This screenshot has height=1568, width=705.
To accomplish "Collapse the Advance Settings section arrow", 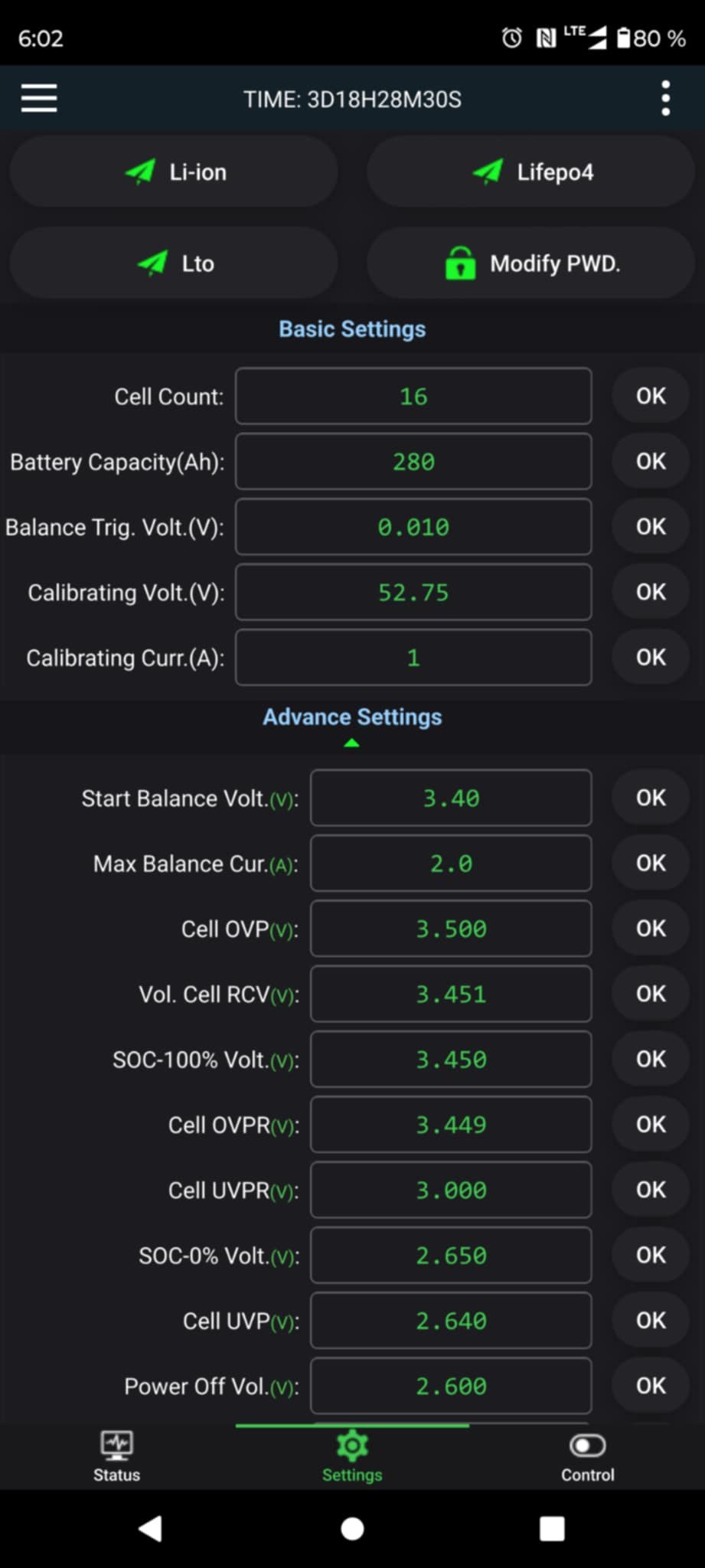I will coord(351,743).
